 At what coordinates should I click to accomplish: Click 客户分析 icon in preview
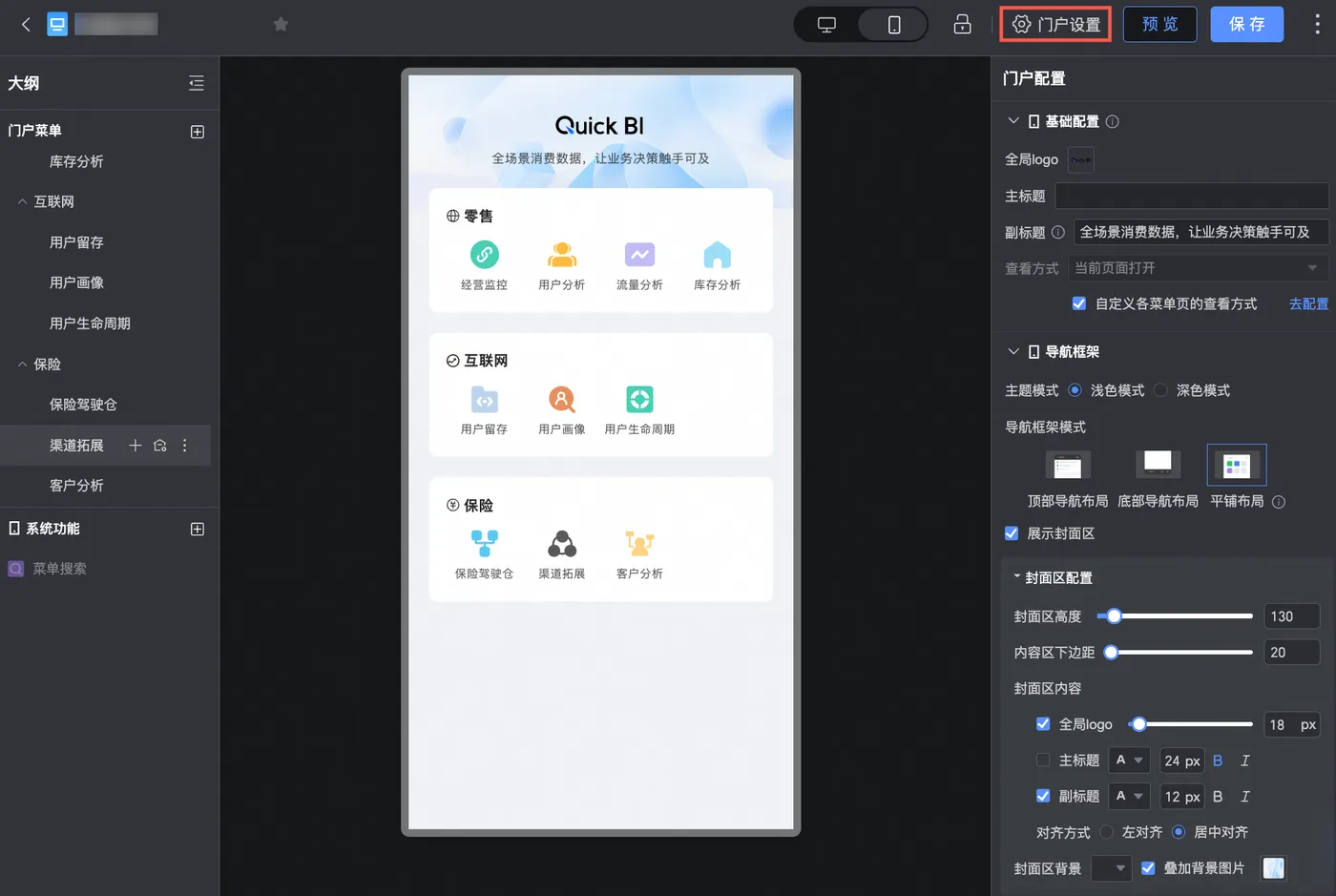tap(639, 544)
